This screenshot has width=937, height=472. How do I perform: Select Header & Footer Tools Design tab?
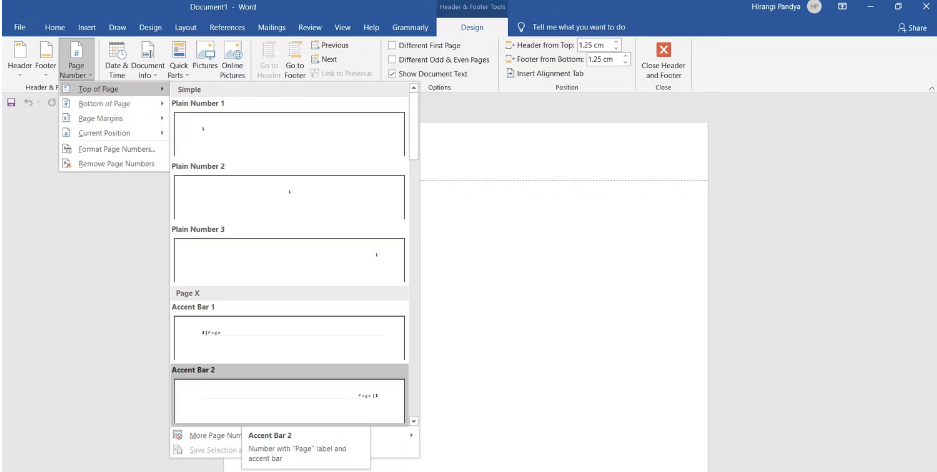tap(472, 27)
